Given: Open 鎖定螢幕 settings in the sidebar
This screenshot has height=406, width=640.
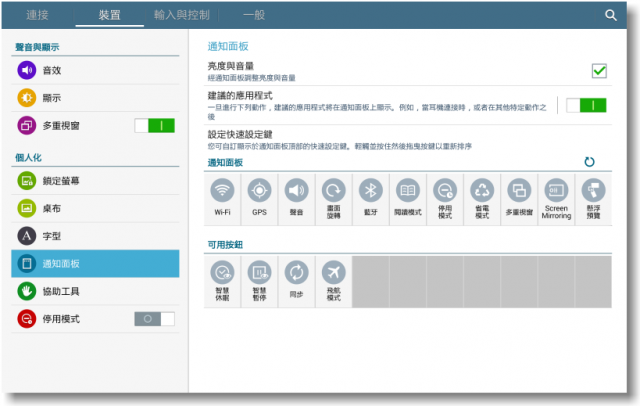Looking at the screenshot, I should click(60, 181).
